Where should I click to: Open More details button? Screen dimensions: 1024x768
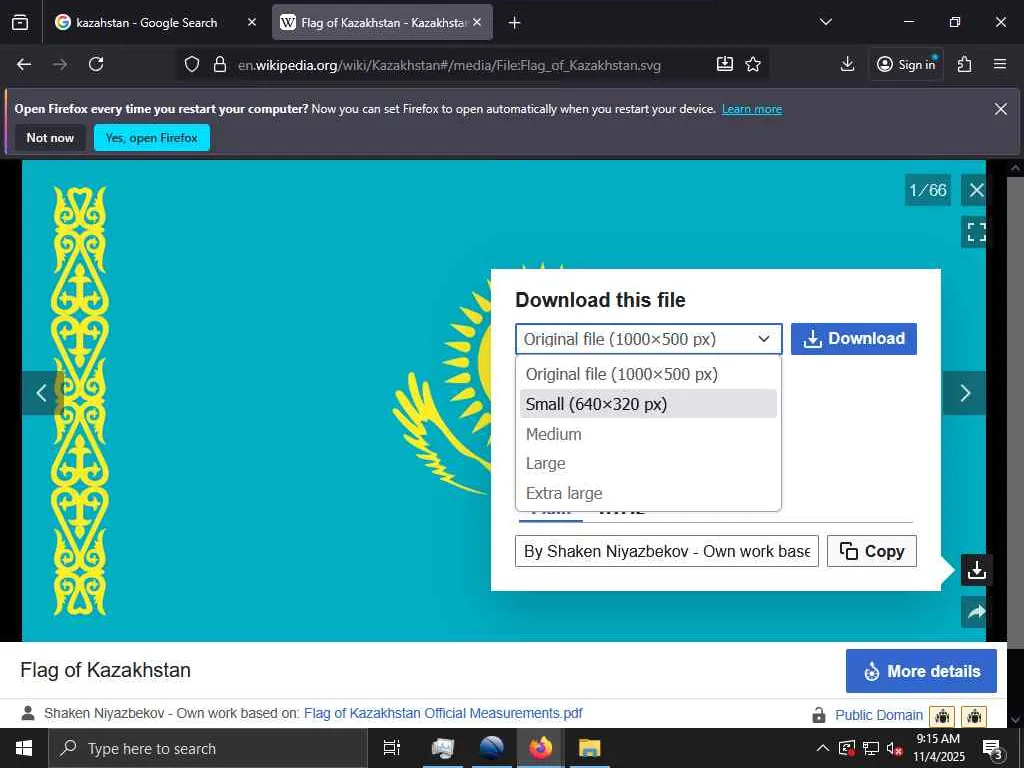tap(921, 671)
